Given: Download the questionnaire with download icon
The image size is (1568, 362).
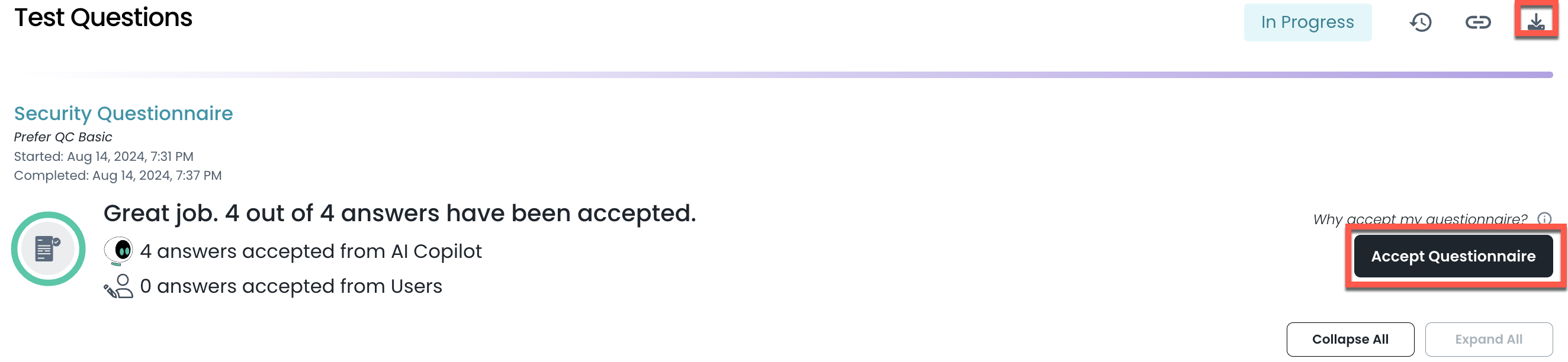Looking at the screenshot, I should (1536, 21).
